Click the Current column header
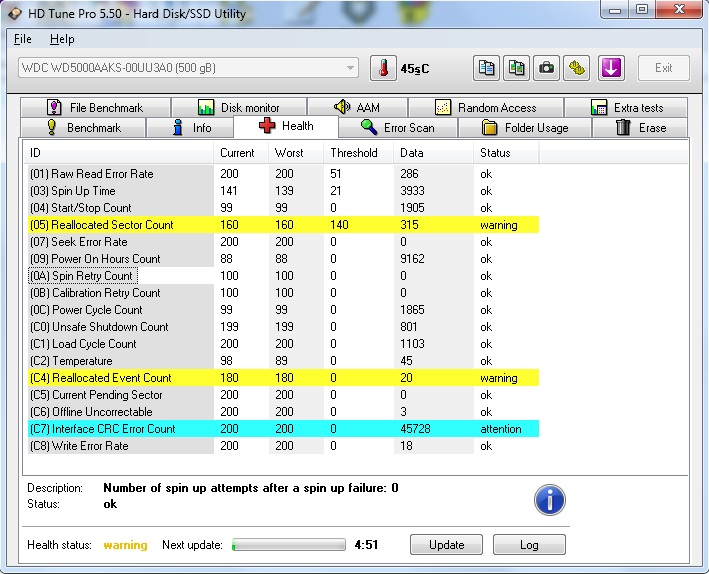 coord(241,153)
